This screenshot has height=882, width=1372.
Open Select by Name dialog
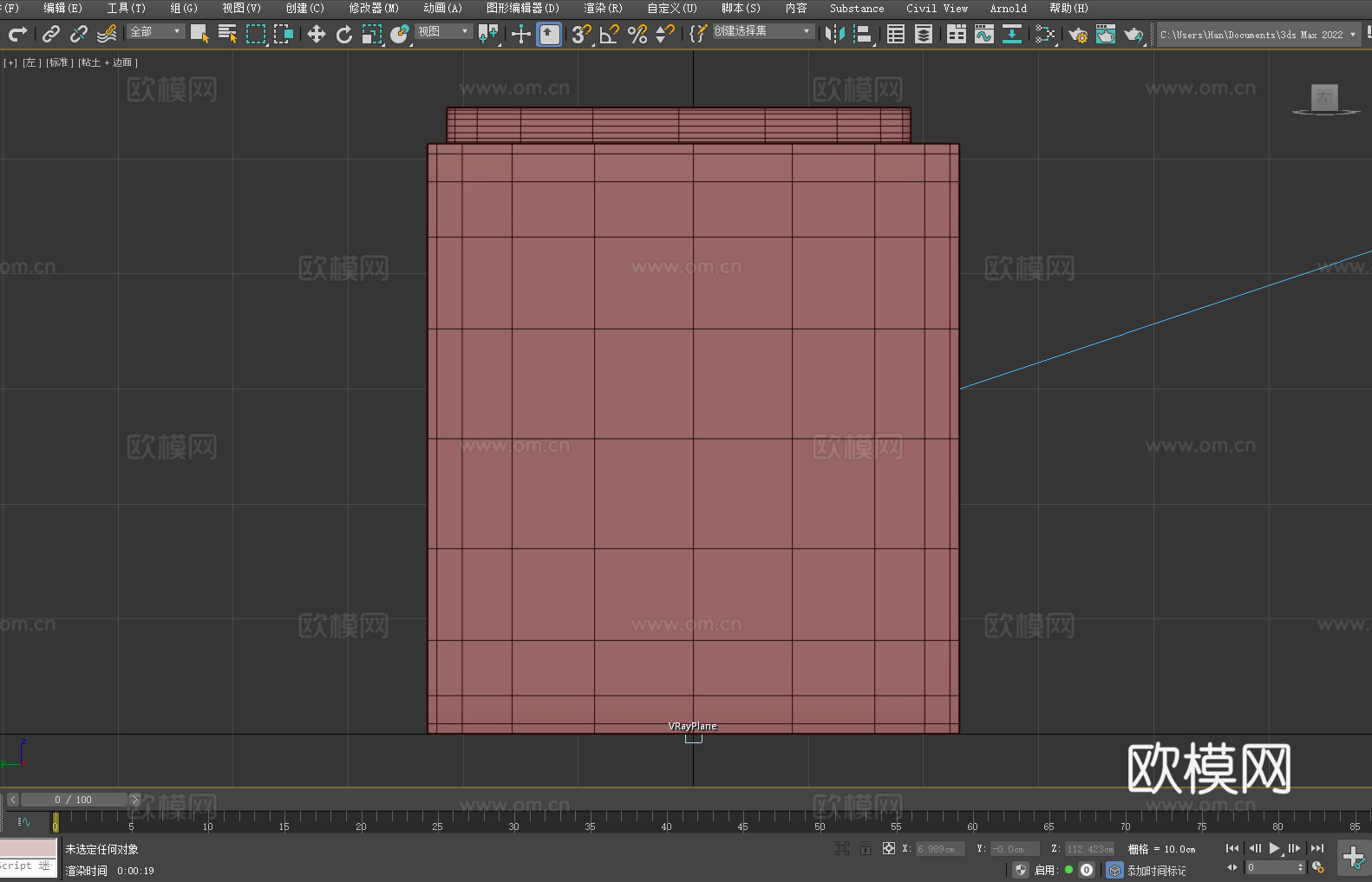click(227, 34)
